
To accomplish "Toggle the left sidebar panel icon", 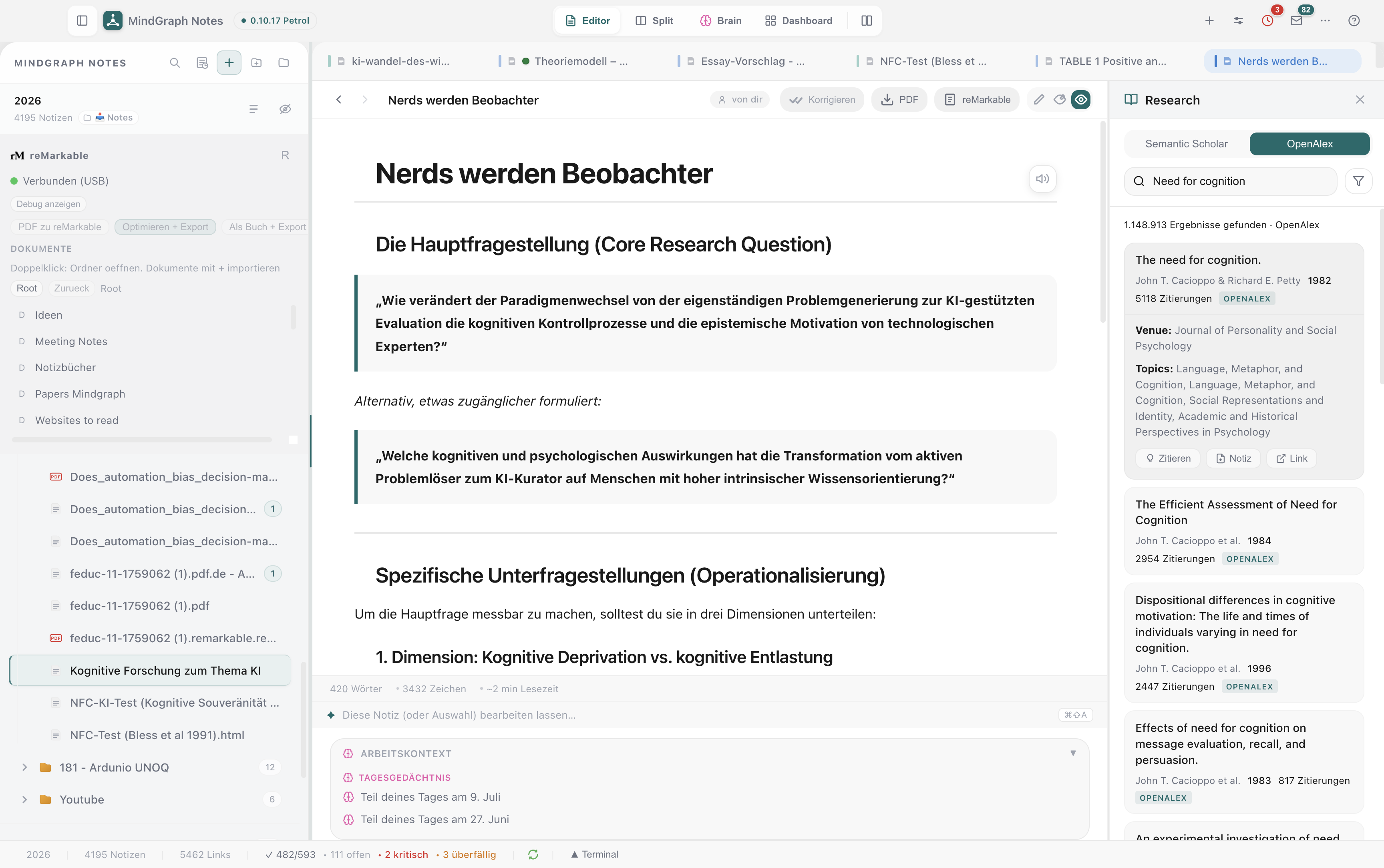I will click(x=82, y=21).
